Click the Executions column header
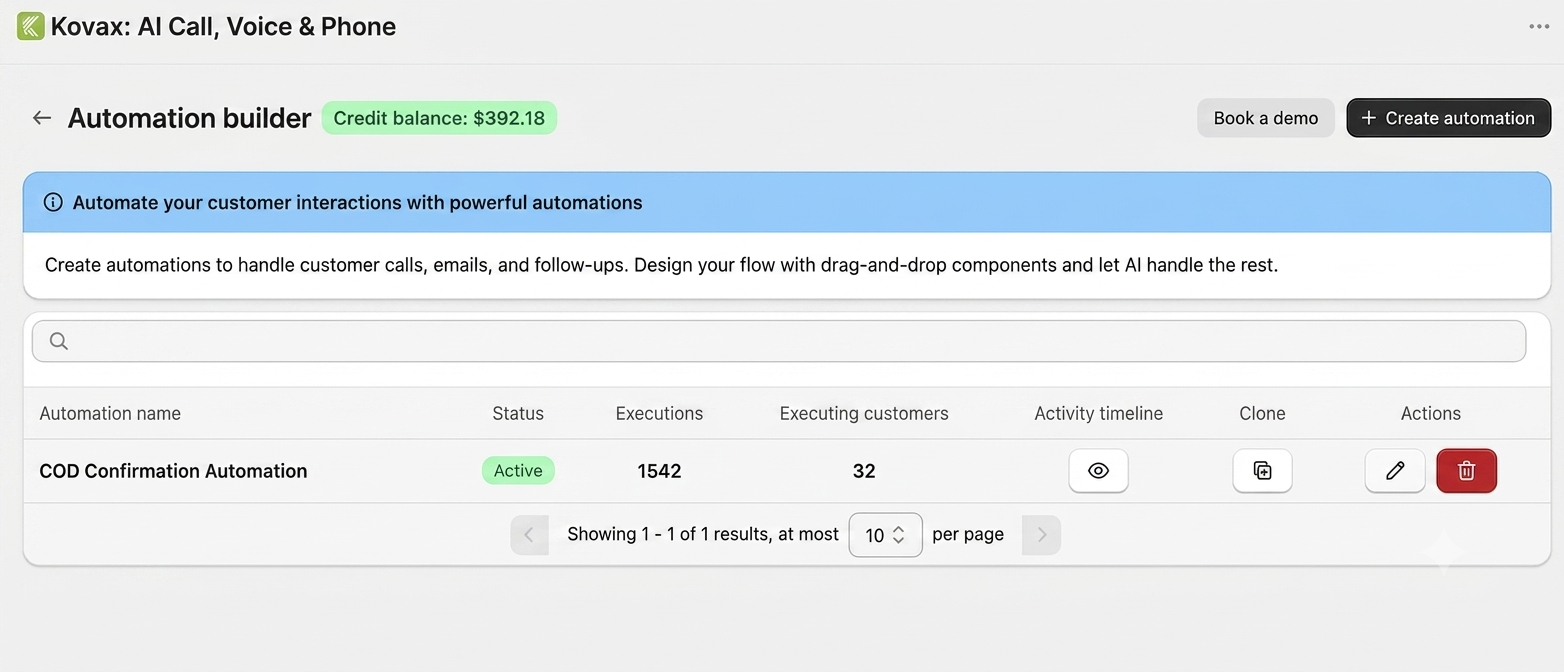Image resolution: width=1564 pixels, height=672 pixels. pyautogui.click(x=659, y=414)
